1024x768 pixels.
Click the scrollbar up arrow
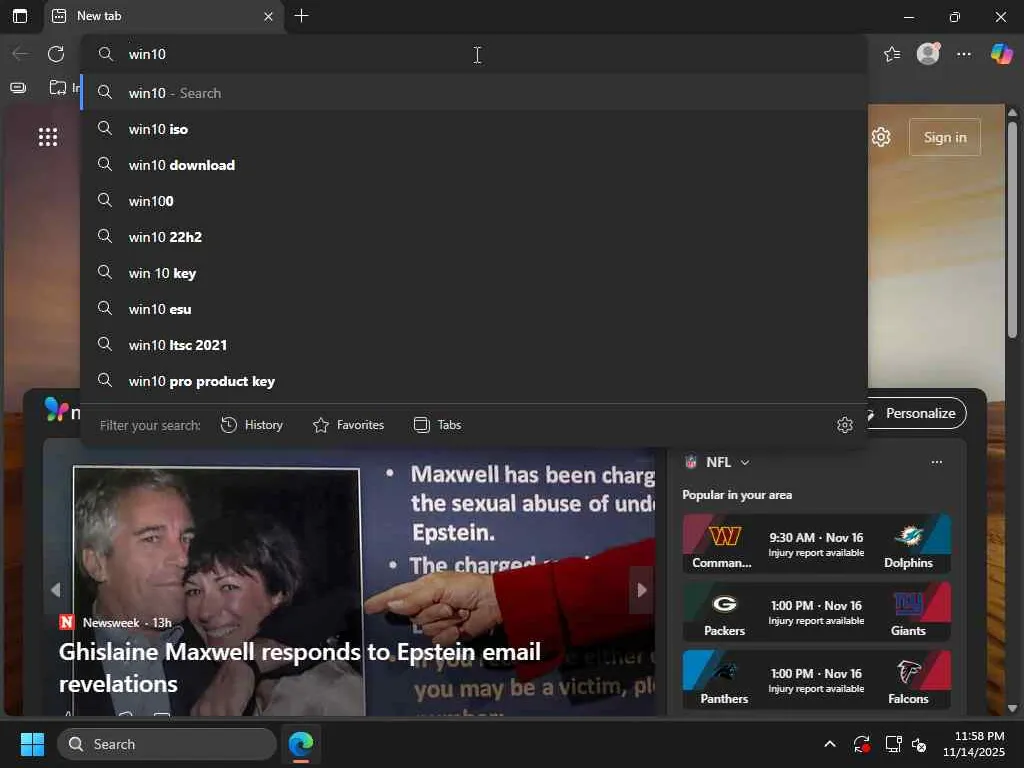click(1012, 113)
